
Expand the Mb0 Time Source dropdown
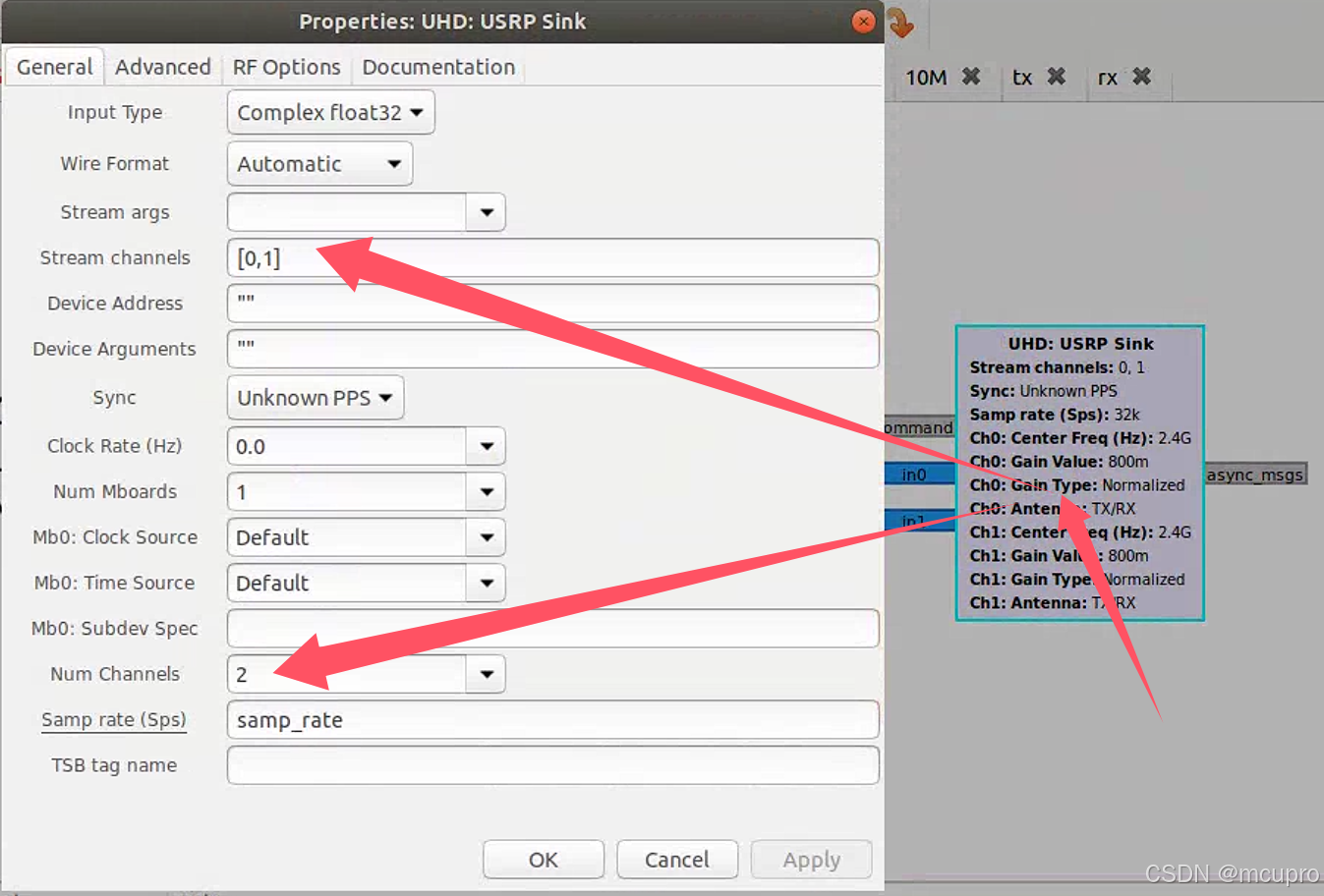point(487,583)
